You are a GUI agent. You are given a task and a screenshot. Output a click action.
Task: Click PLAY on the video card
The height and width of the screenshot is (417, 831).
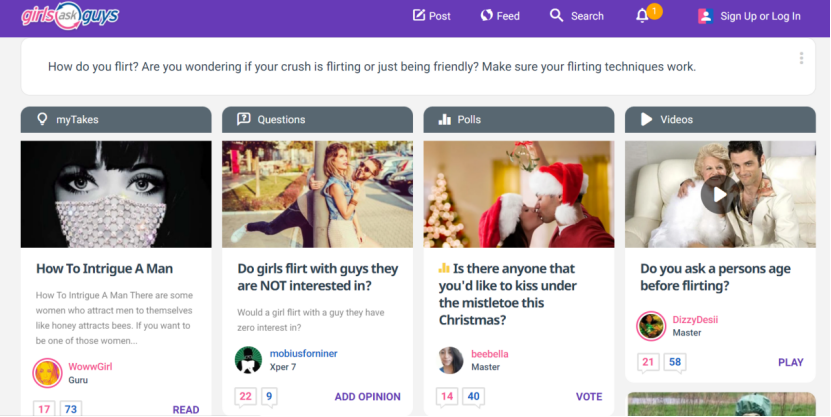(790, 362)
